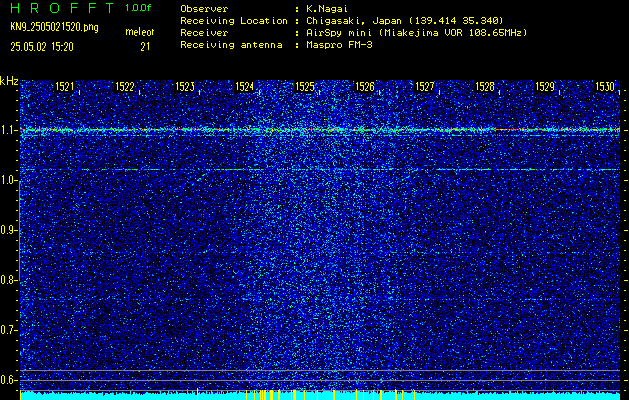Click the HROFFT title text

[61, 8]
